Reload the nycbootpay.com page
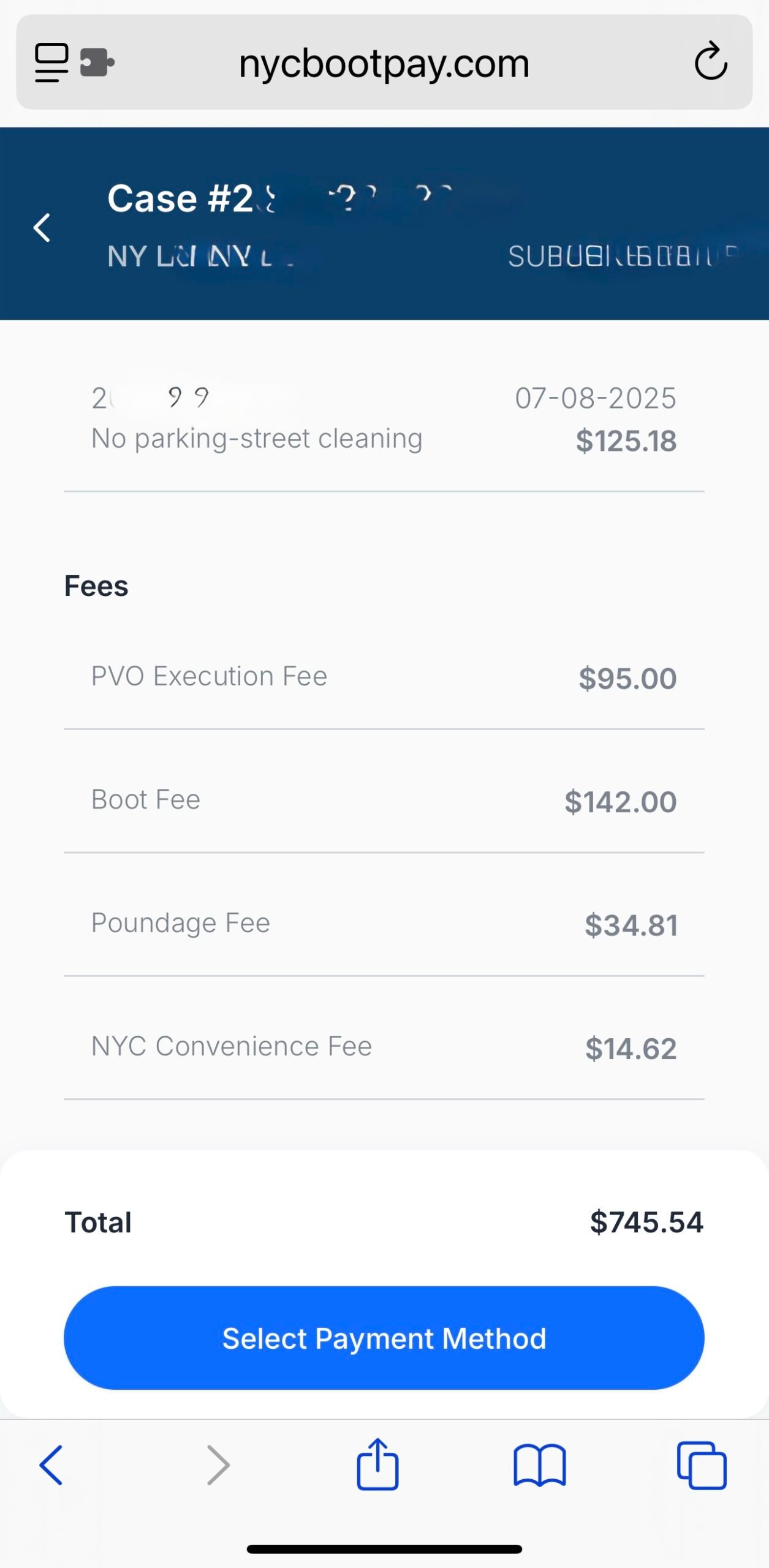 tap(710, 62)
